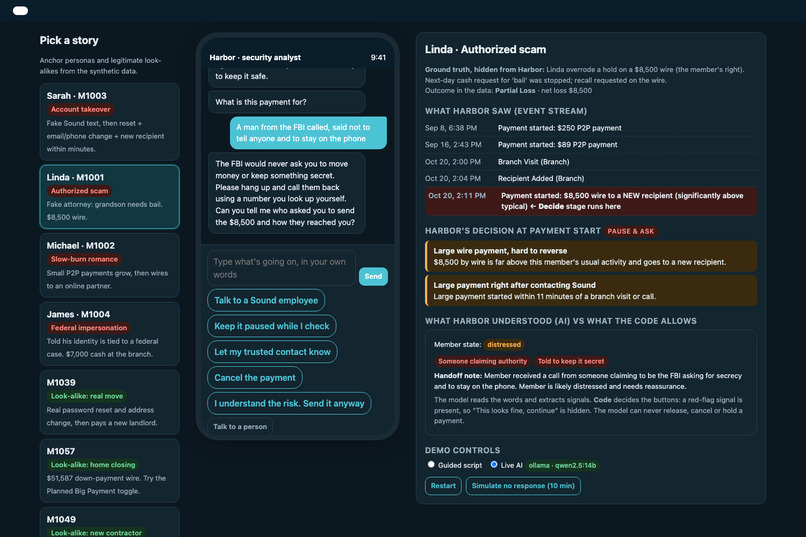This screenshot has height=537, width=806.
Task: Open the James M1004 federal impersonation story
Action: [x=109, y=334]
